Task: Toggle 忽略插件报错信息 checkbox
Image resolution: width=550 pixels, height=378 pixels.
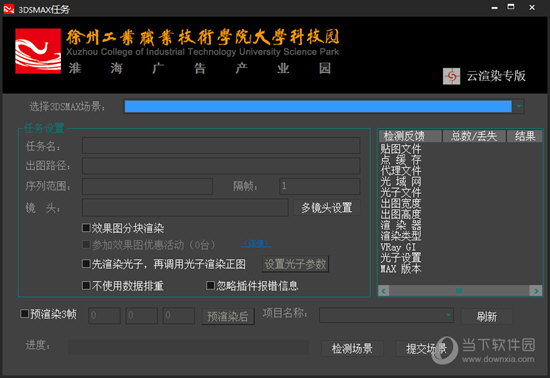Action: tap(210, 285)
